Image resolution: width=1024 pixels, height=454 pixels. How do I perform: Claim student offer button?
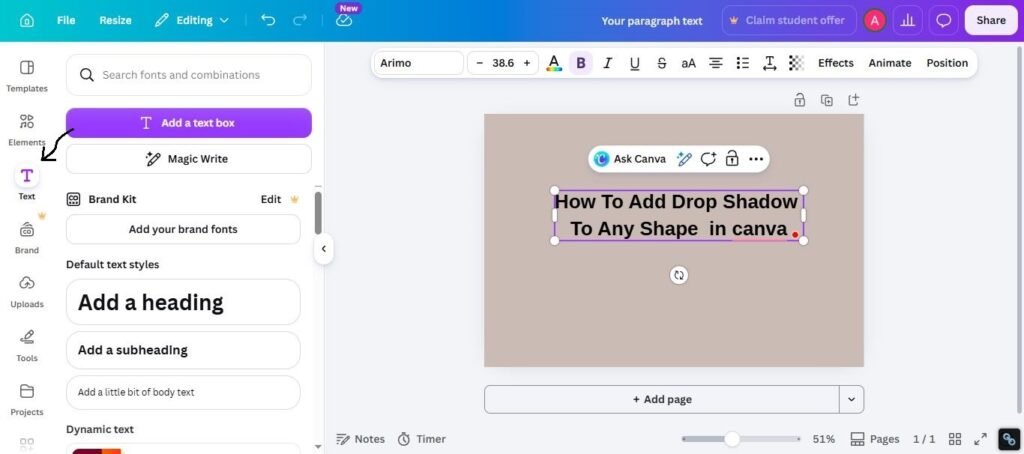pyautogui.click(x=788, y=20)
